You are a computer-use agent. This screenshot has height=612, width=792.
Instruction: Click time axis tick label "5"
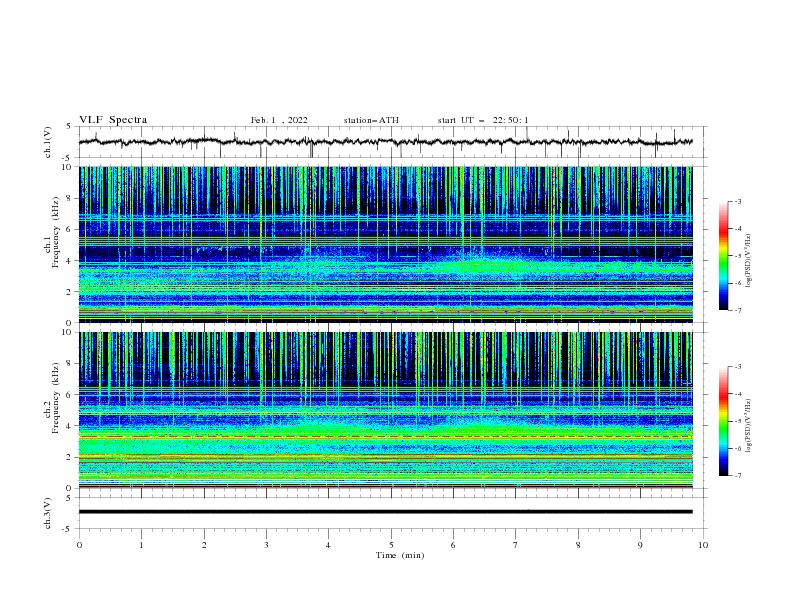391,545
